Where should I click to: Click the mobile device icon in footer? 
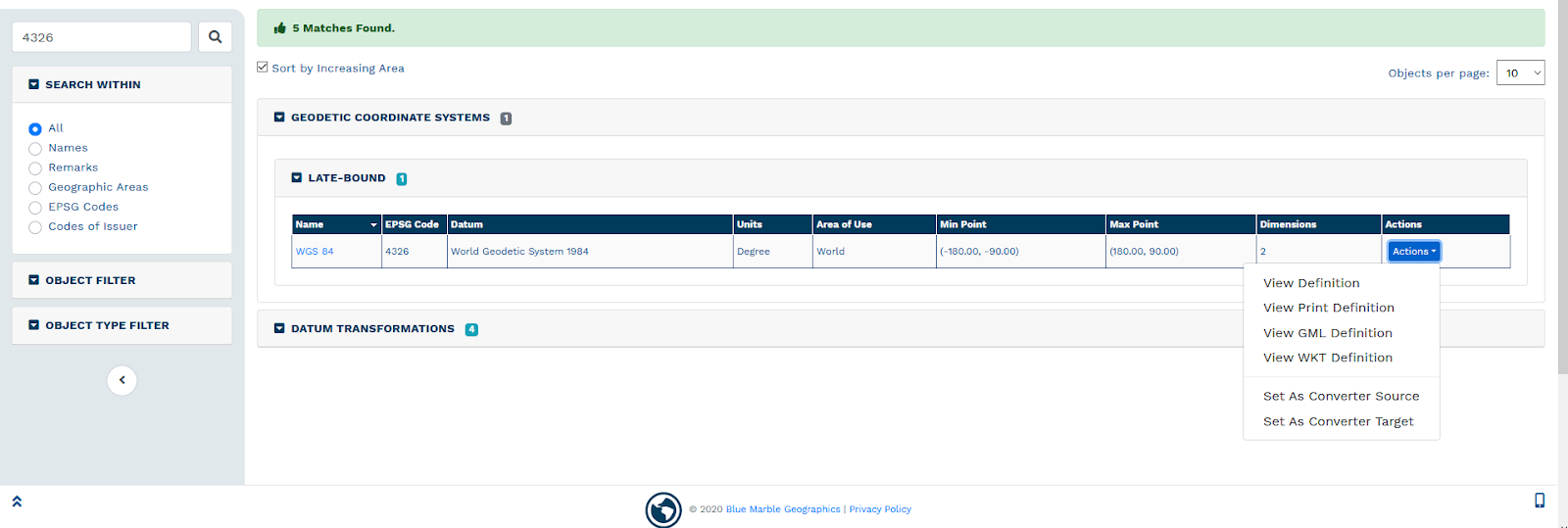1540,501
